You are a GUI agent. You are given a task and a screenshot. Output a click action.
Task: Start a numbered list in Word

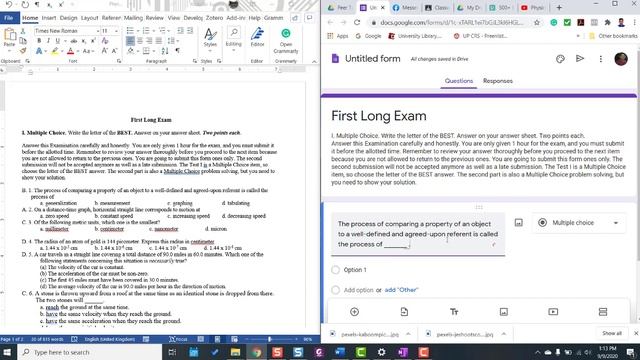tap(146, 31)
